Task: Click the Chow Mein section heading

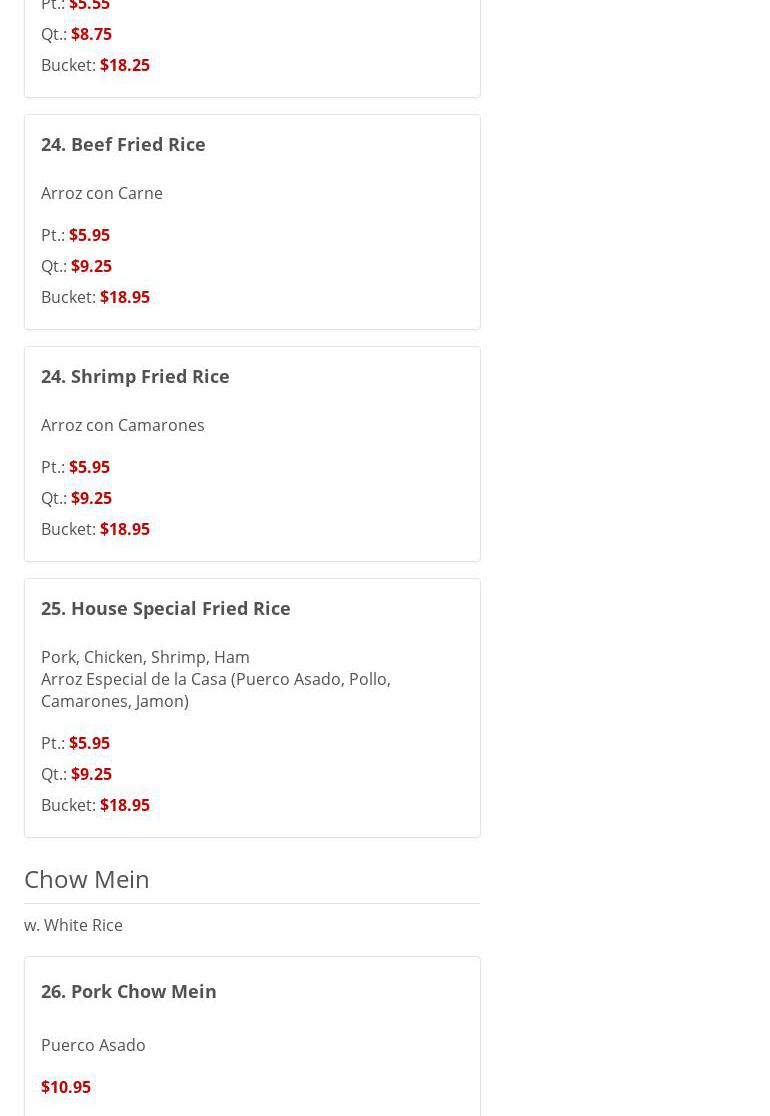Action: coord(87,879)
